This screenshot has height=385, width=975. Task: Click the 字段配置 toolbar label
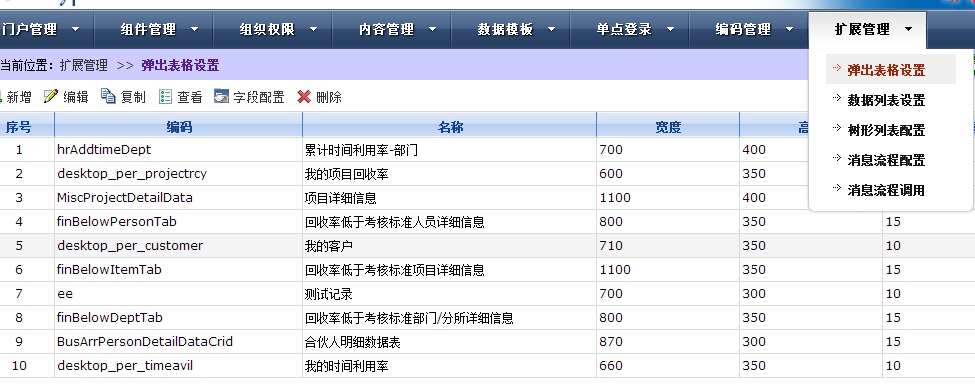[259, 97]
